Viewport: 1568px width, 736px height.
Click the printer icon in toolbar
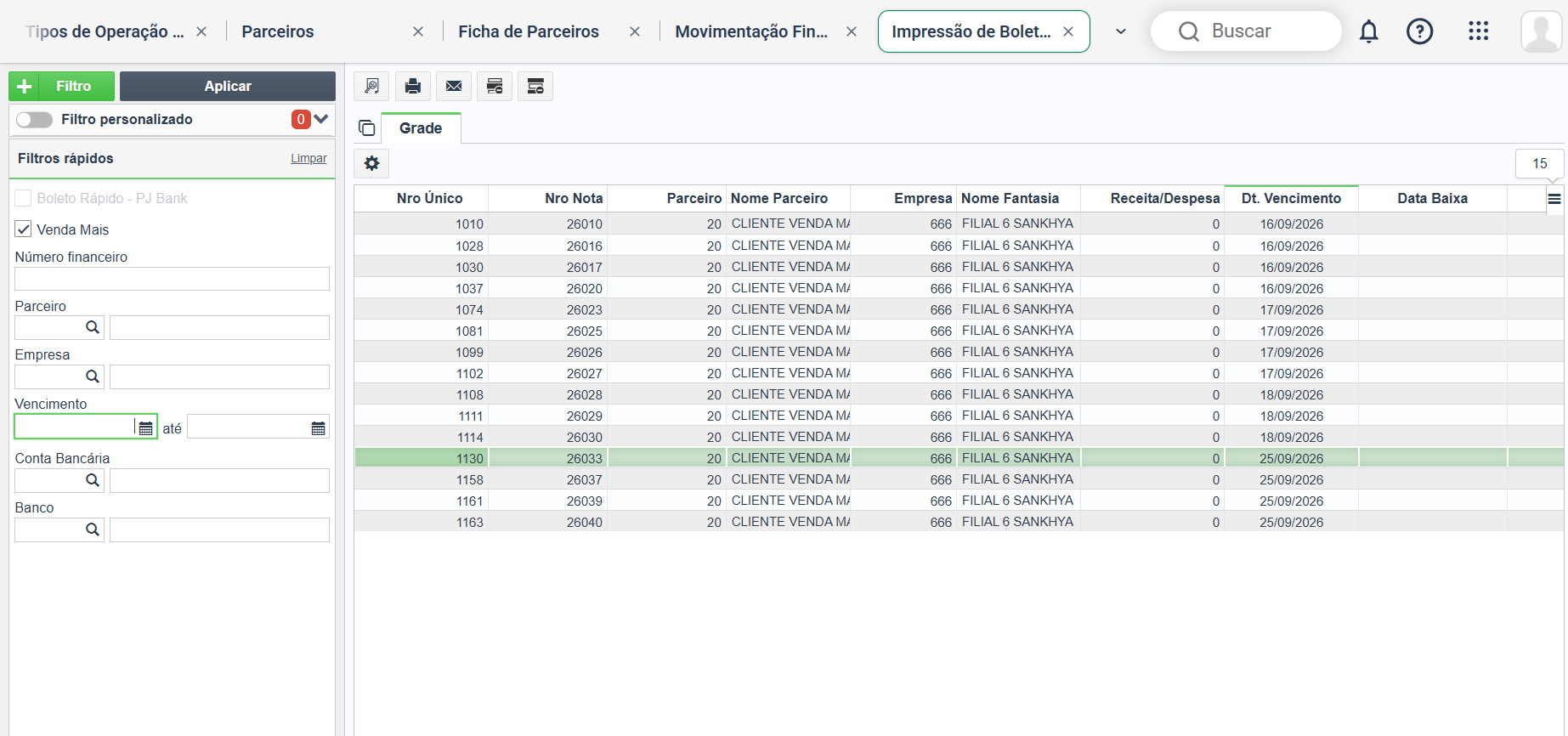click(413, 86)
